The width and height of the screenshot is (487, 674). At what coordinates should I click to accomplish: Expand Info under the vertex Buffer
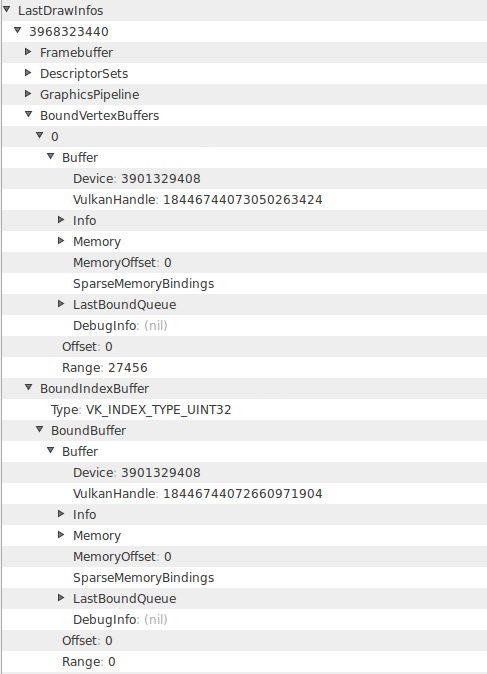point(61,220)
